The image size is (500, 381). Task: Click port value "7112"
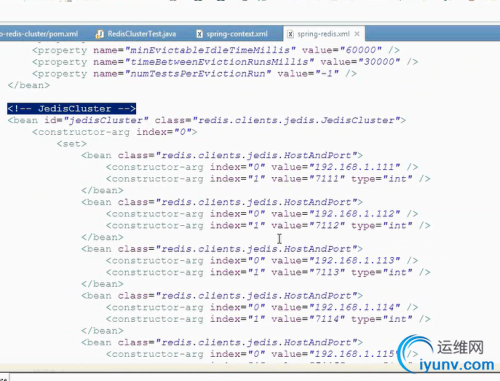click(x=327, y=225)
